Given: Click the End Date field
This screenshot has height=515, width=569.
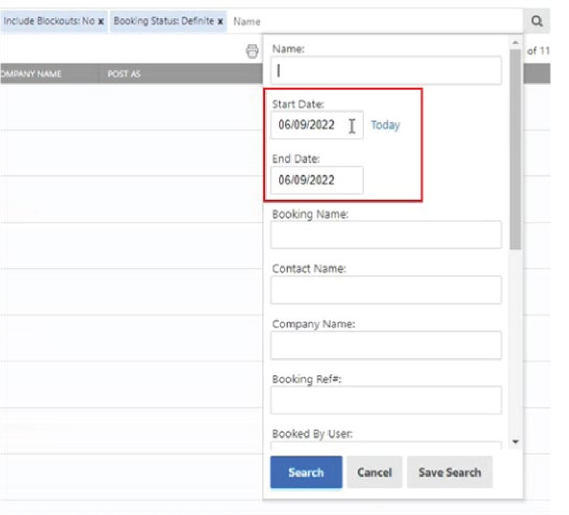Looking at the screenshot, I should coord(316,180).
